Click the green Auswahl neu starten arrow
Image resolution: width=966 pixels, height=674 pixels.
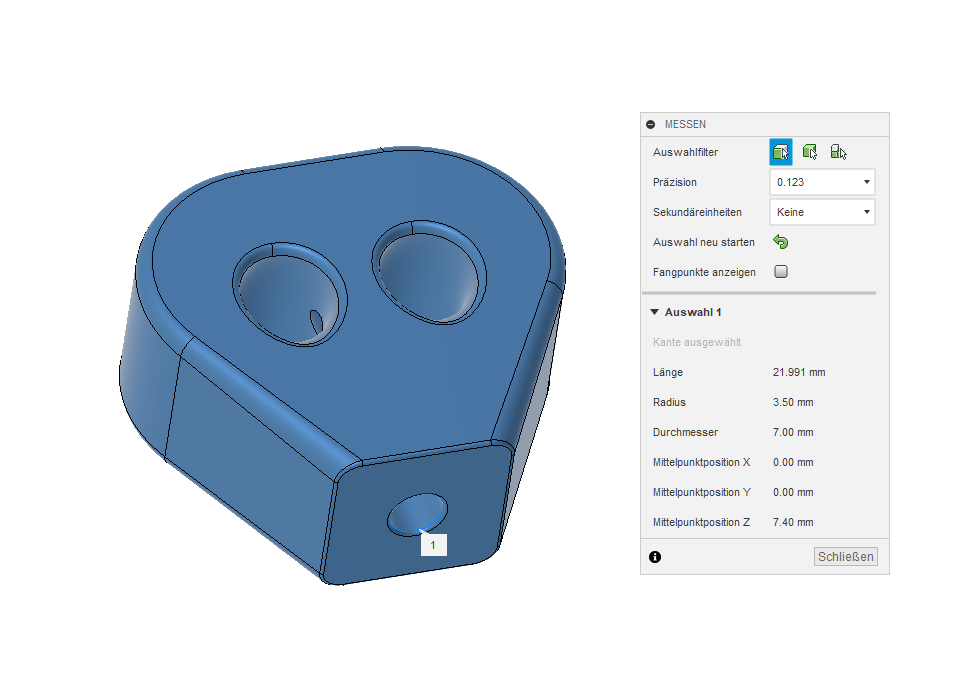tap(781, 242)
